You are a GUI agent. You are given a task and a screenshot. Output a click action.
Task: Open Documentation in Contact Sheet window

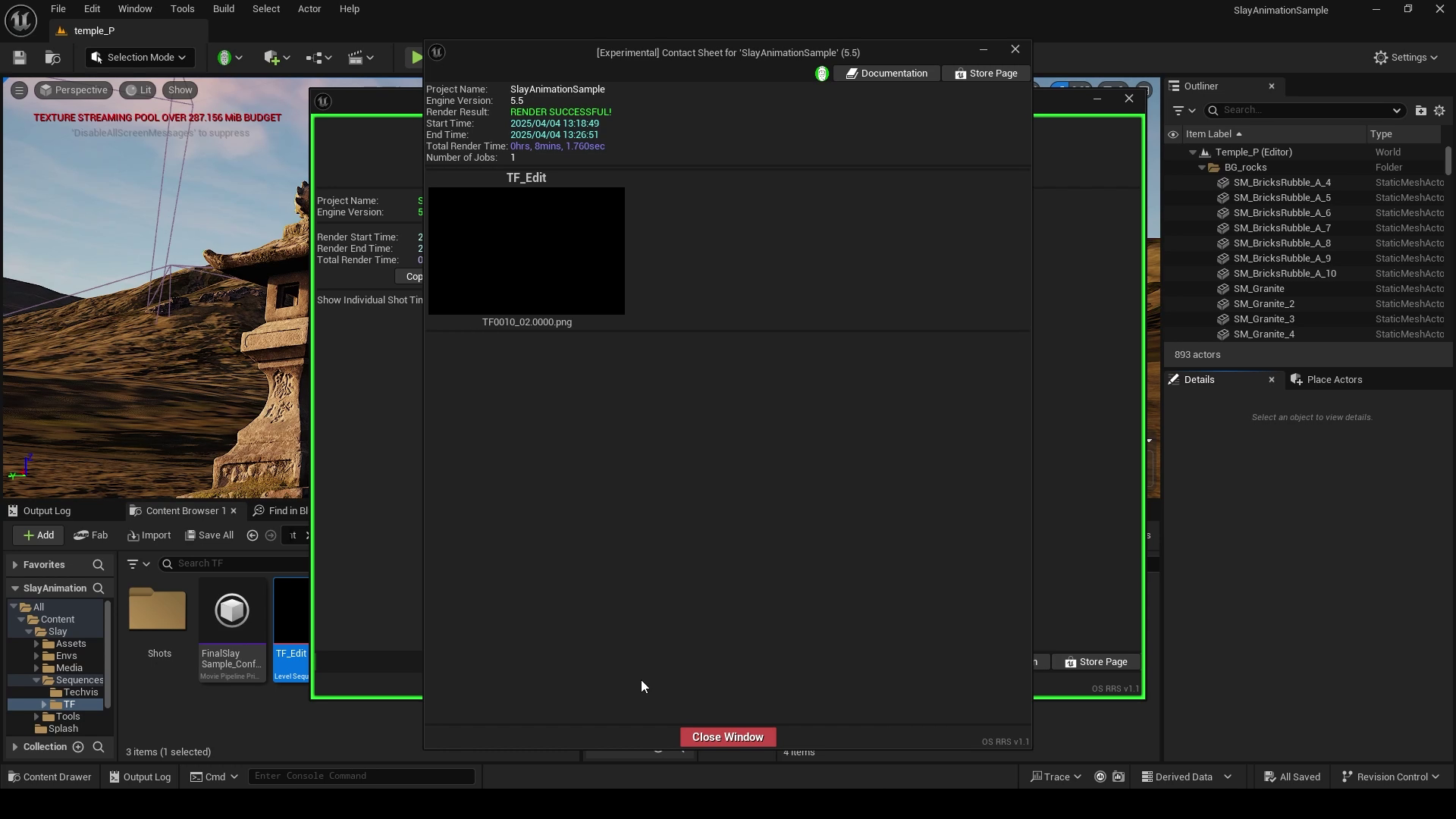(x=886, y=74)
